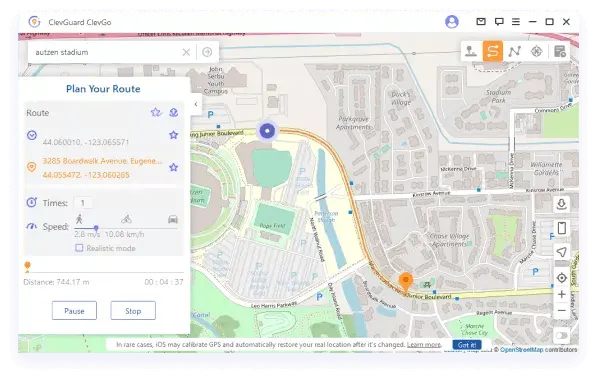Open the user account avatar menu
The width and height of the screenshot is (597, 379).
pos(452,22)
